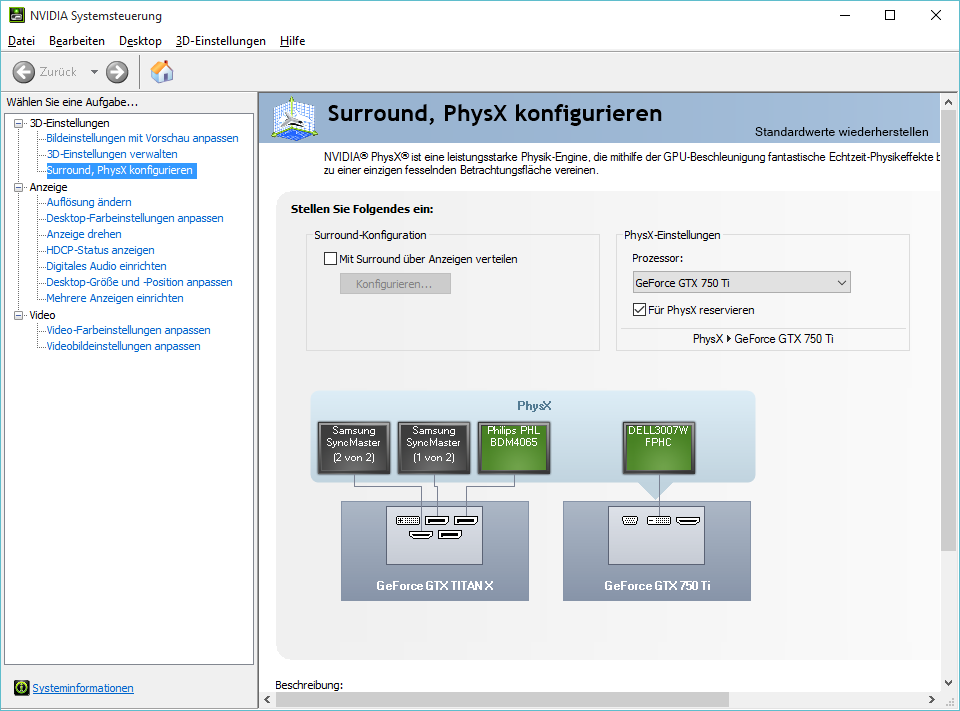
Task: Open Systeminformationen link
Action: (83, 688)
